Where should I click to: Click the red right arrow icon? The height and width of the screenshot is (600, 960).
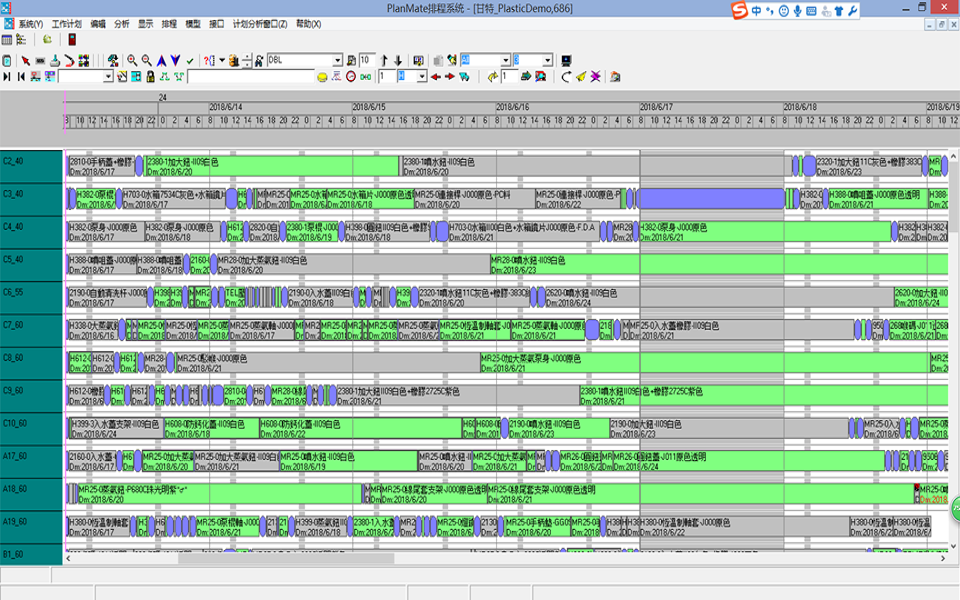(450, 77)
